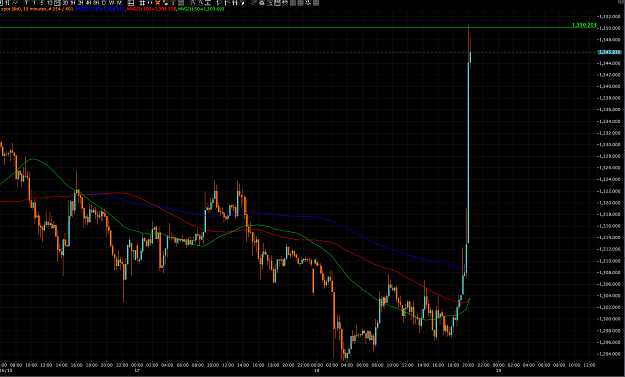
Task: Choose the weekly (W) timeframe
Action: (x=112, y=3)
